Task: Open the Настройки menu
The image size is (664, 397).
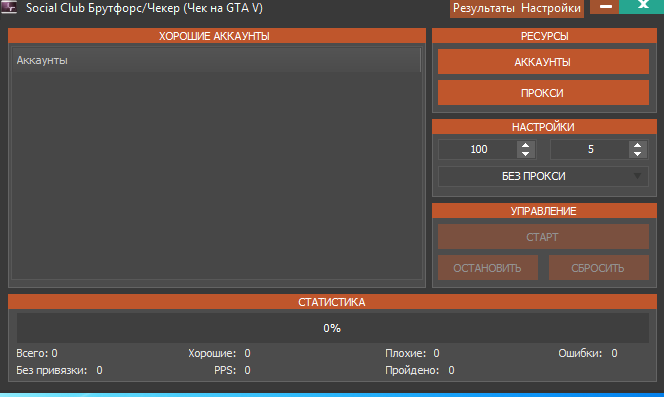Action: 551,8
